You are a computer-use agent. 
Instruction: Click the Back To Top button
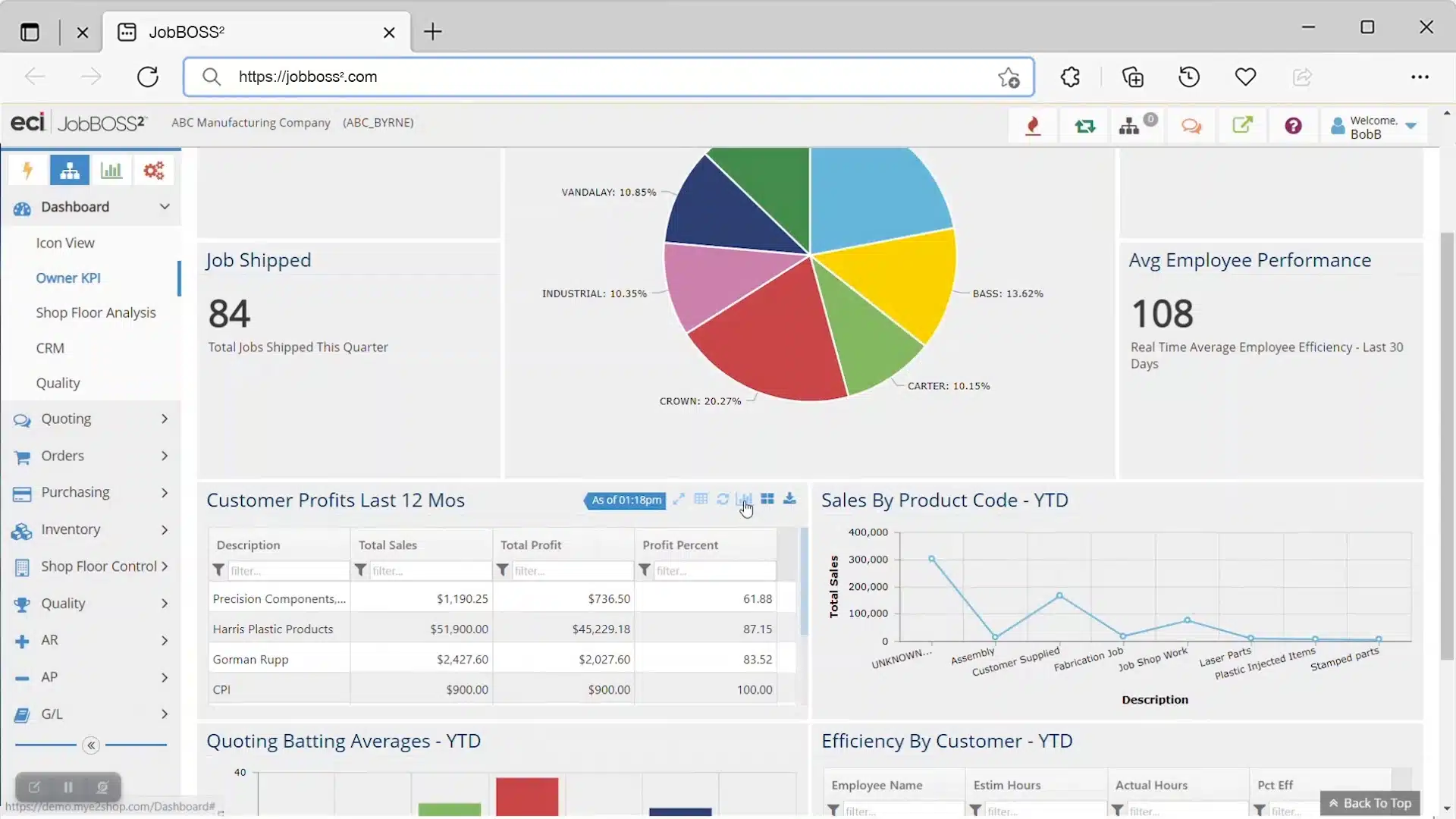(x=1370, y=802)
